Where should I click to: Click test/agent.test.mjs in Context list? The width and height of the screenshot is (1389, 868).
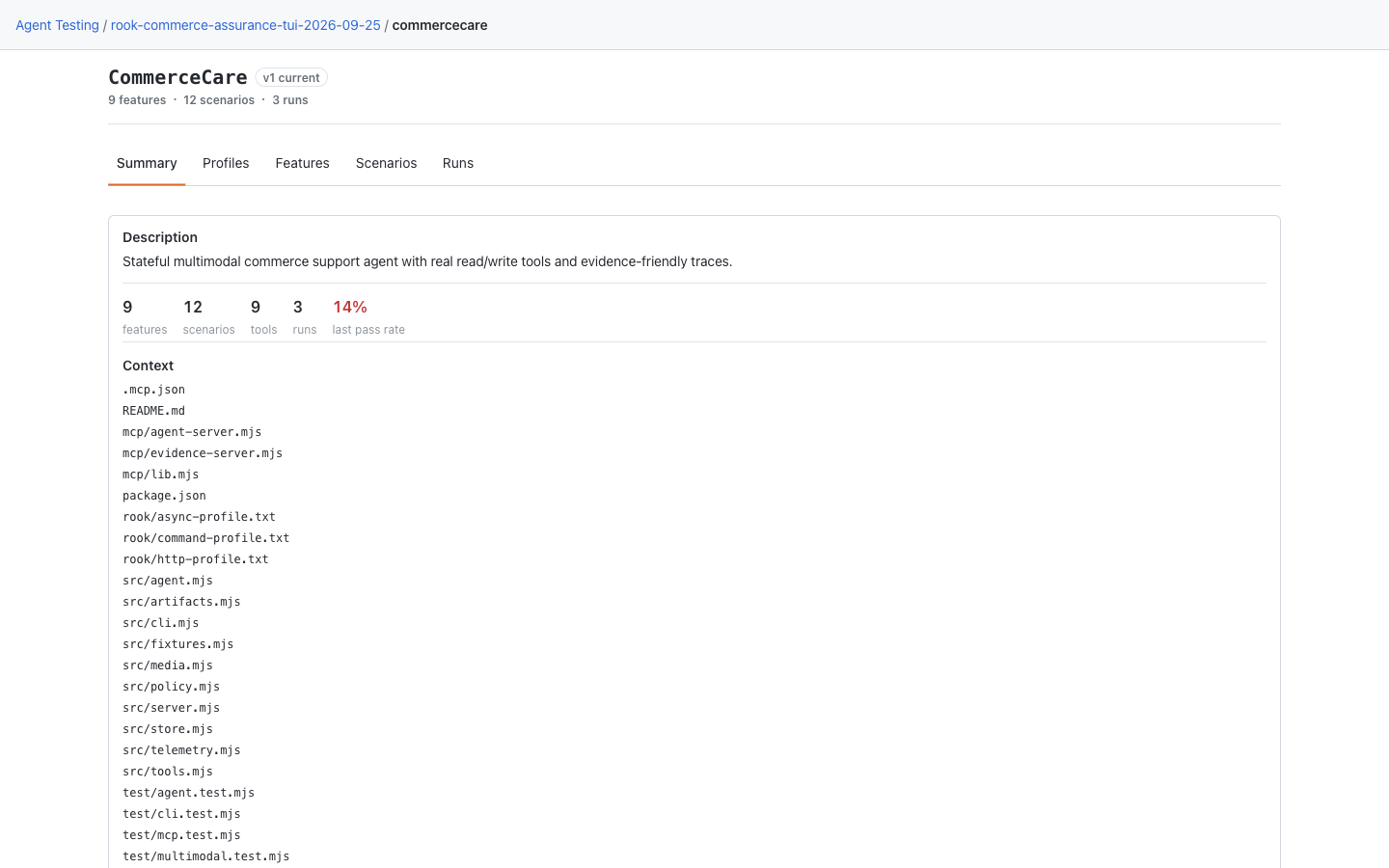188,793
